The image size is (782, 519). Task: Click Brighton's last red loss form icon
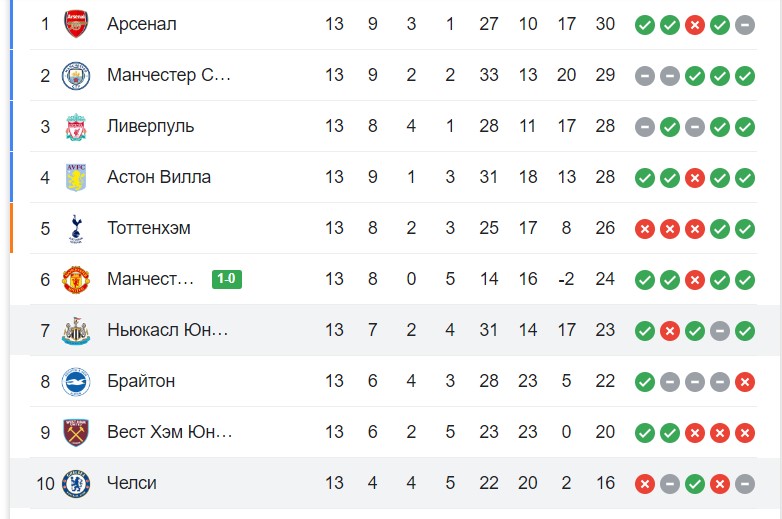(x=745, y=382)
